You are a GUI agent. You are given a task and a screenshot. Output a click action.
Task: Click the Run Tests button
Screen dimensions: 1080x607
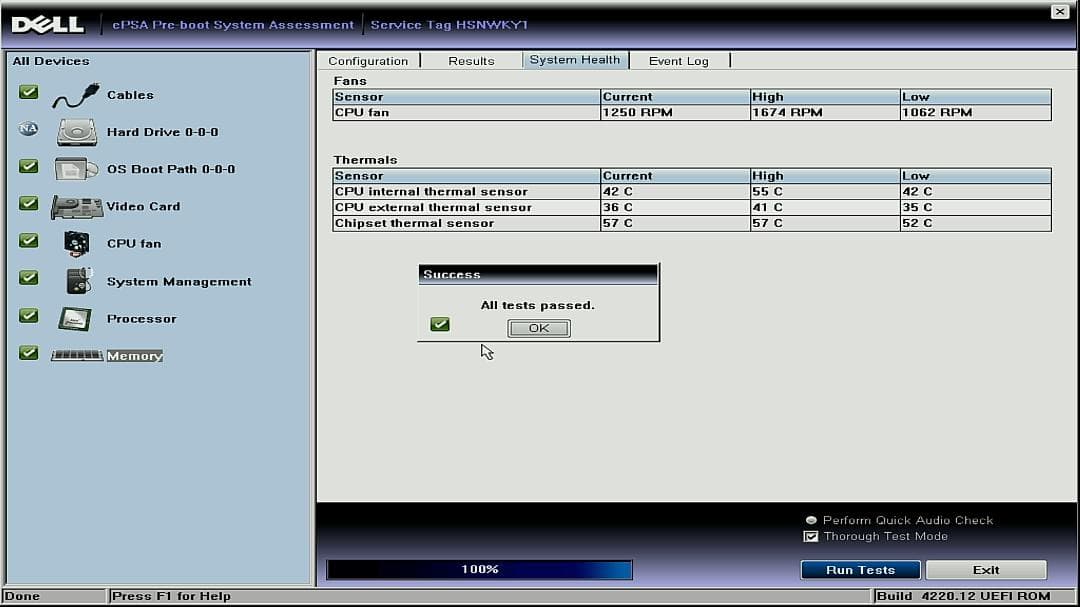click(860, 570)
